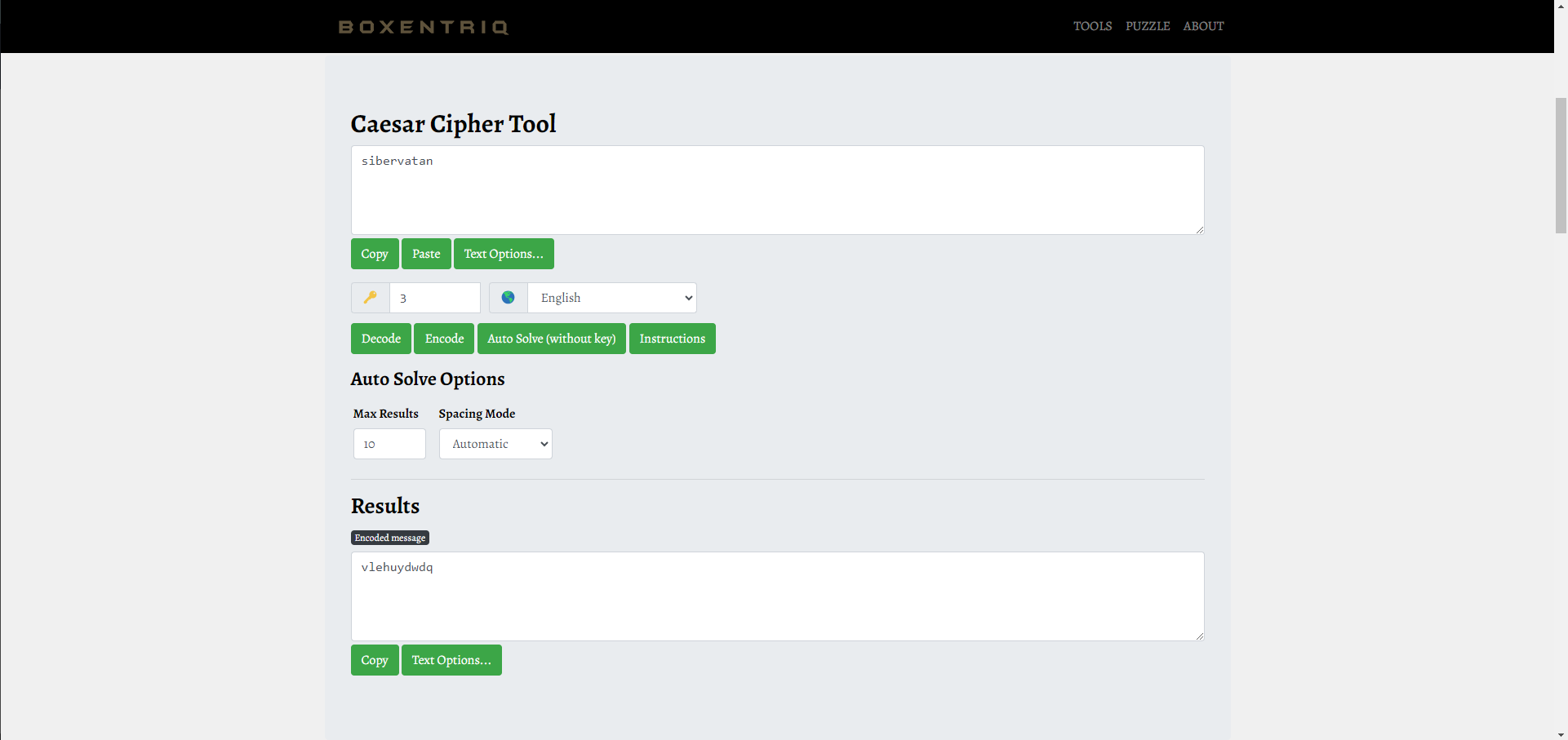1568x740 pixels.
Task: Run Auto Solve without key
Action: tap(551, 339)
